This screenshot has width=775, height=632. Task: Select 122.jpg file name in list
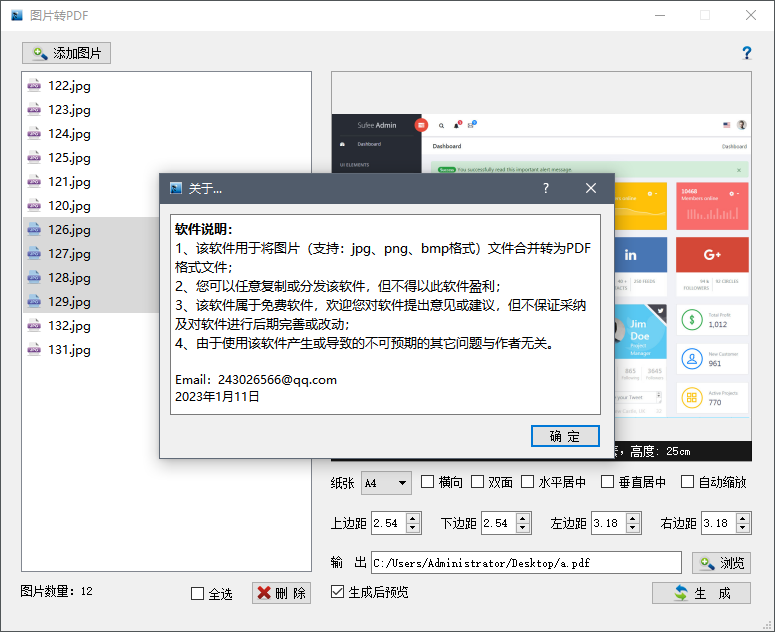pyautogui.click(x=69, y=85)
